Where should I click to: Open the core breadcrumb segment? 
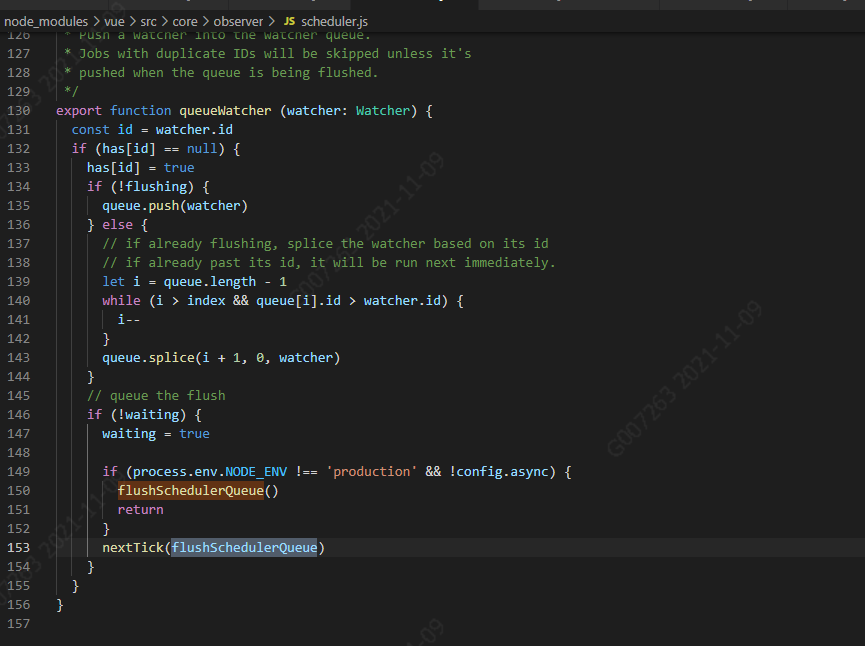185,22
